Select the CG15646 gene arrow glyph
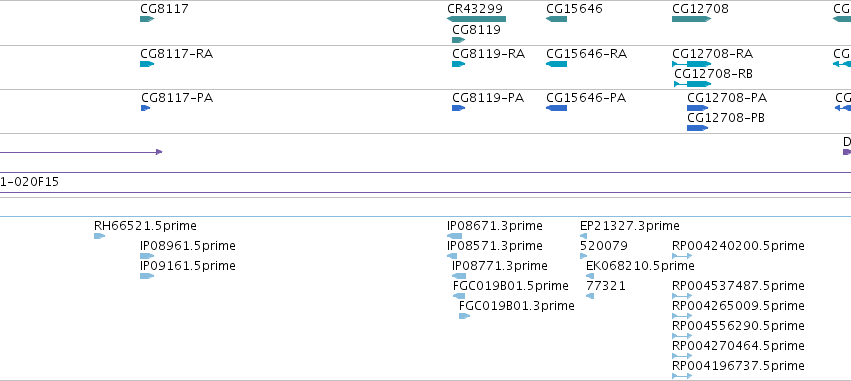Screen dimensions: 851x381 556,19
